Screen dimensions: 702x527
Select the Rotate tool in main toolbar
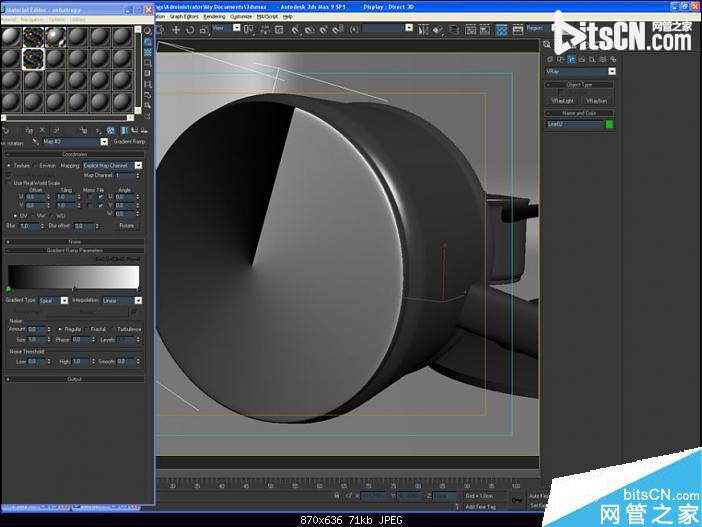pos(190,29)
